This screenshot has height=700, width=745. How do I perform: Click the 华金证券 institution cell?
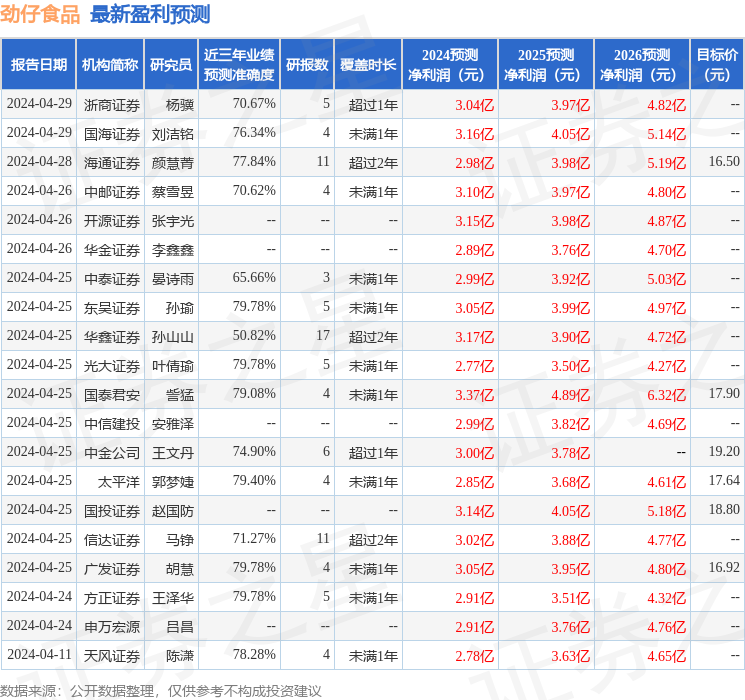pyautogui.click(x=112, y=249)
